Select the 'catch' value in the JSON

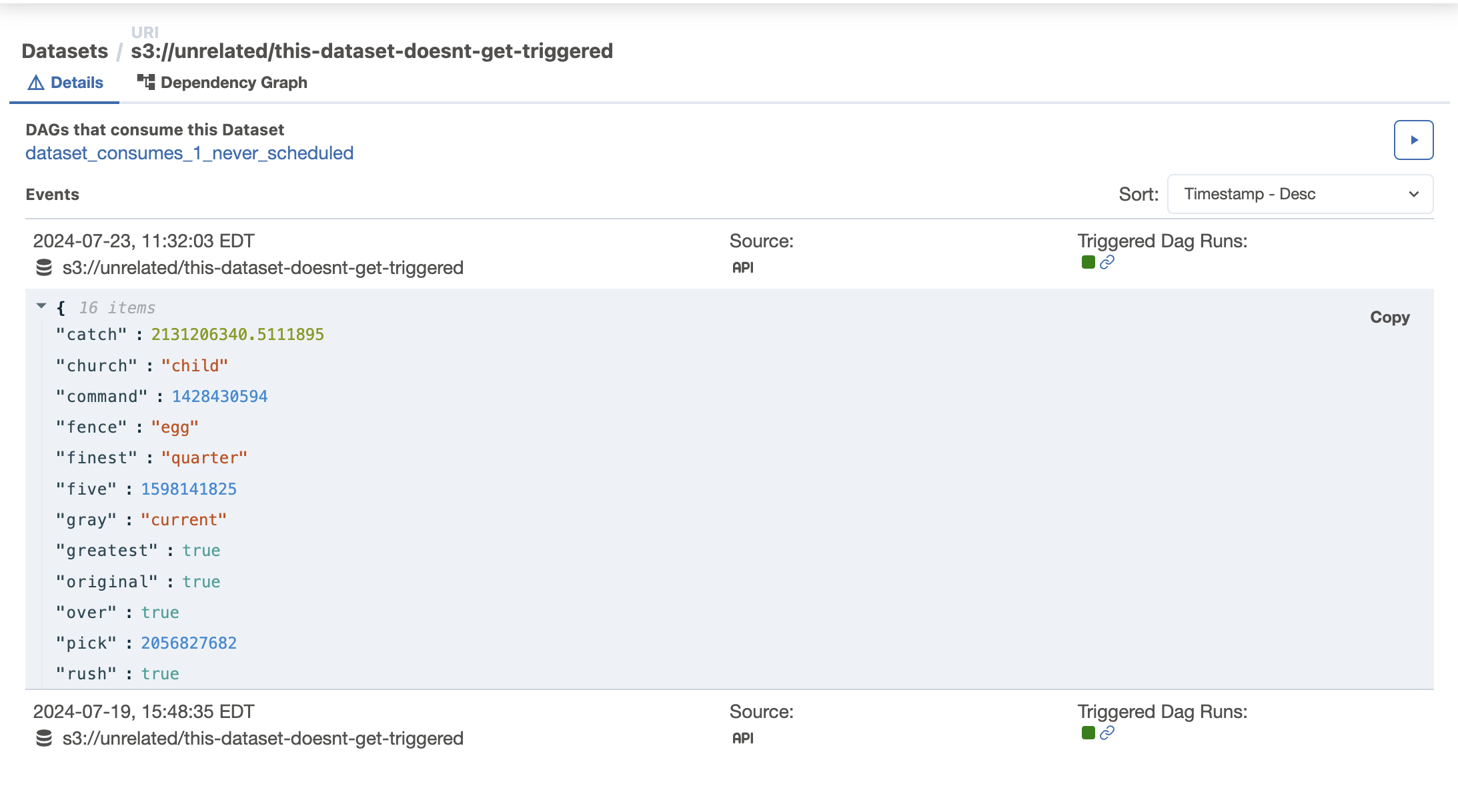238,334
